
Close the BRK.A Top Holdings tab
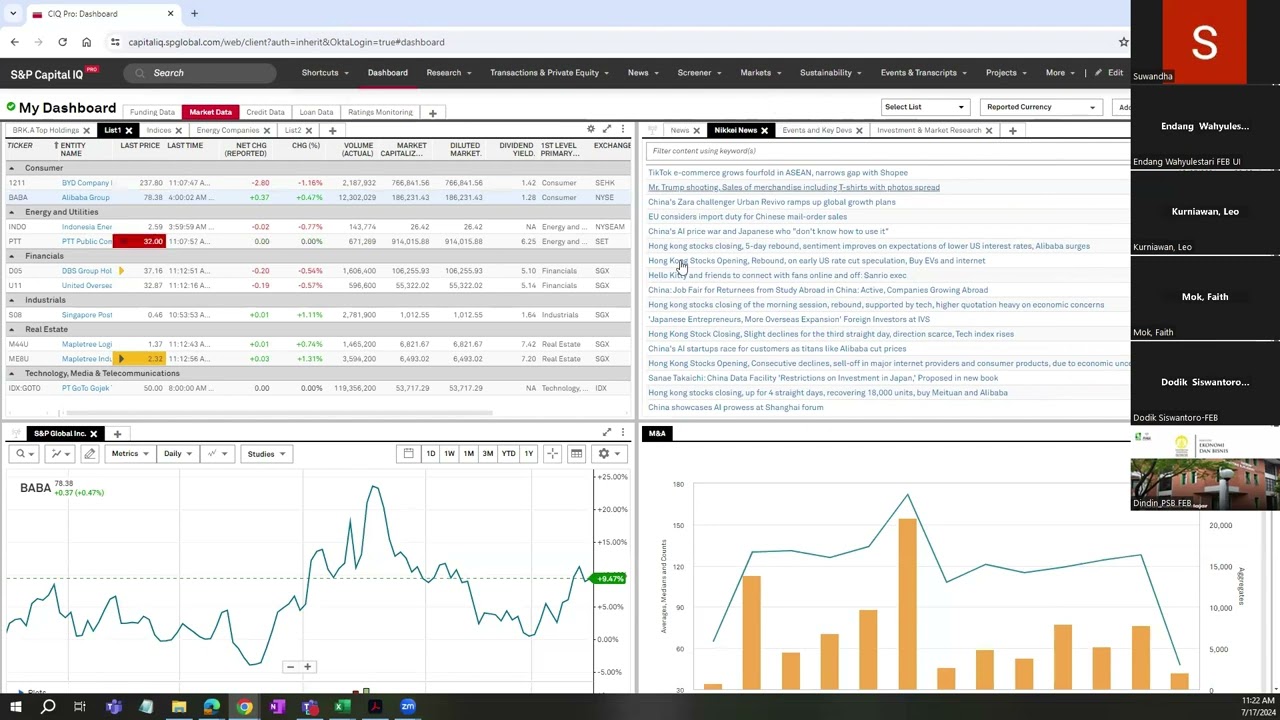(x=86, y=130)
